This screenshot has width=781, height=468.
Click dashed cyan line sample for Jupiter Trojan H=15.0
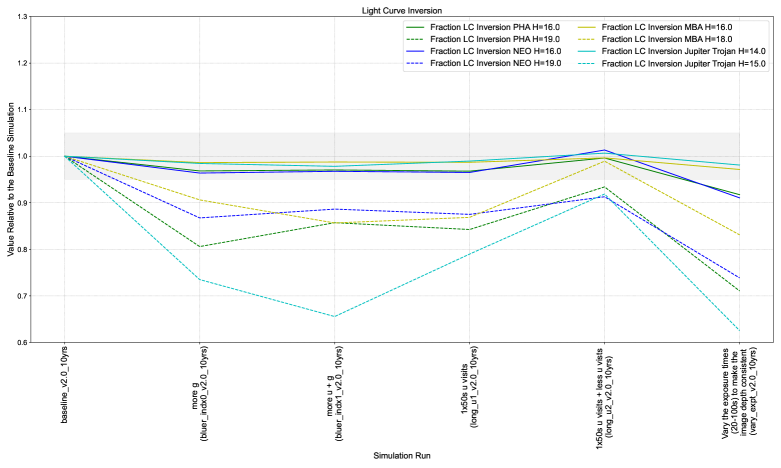[587, 64]
